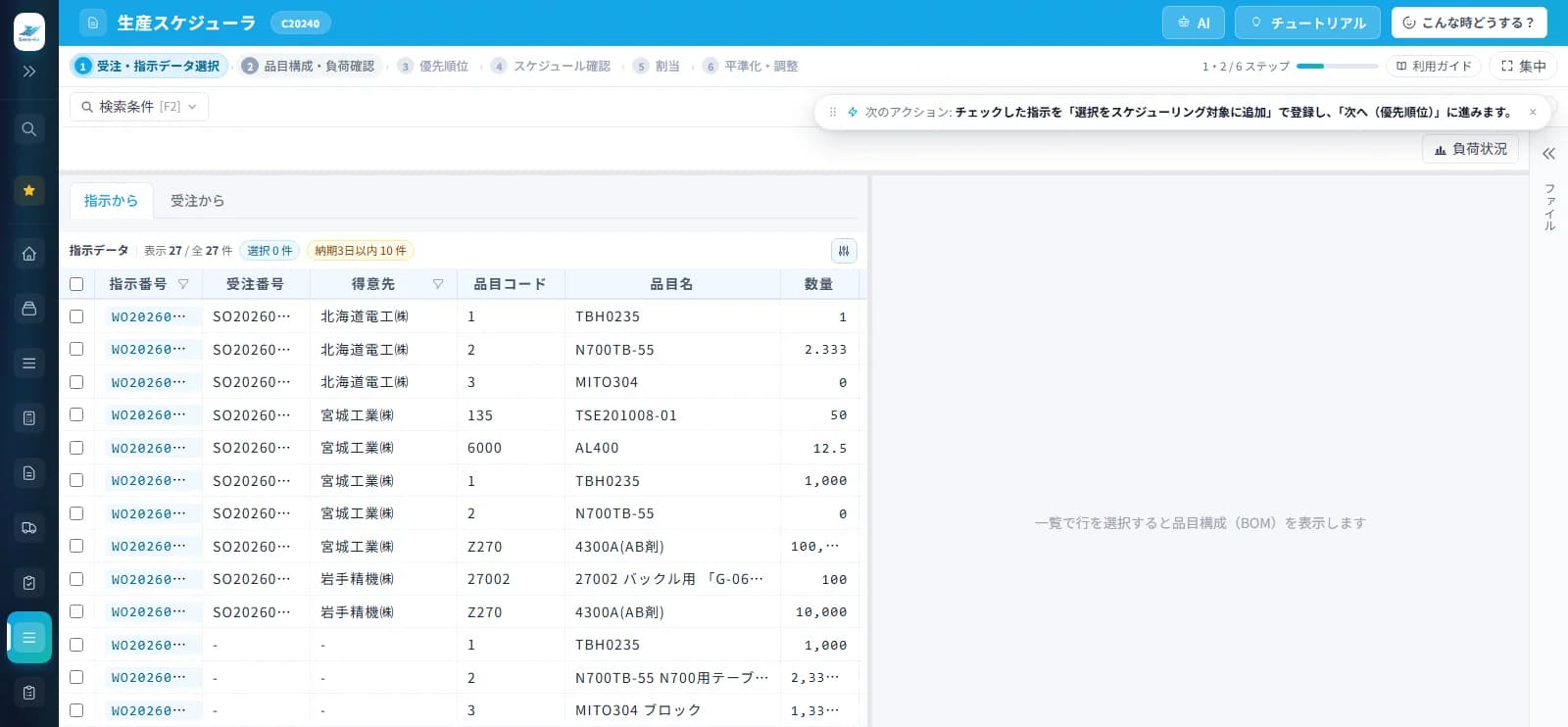The height and width of the screenshot is (727, 1568).
Task: Open the active scheduler list icon in sidebar
Action: tap(29, 638)
